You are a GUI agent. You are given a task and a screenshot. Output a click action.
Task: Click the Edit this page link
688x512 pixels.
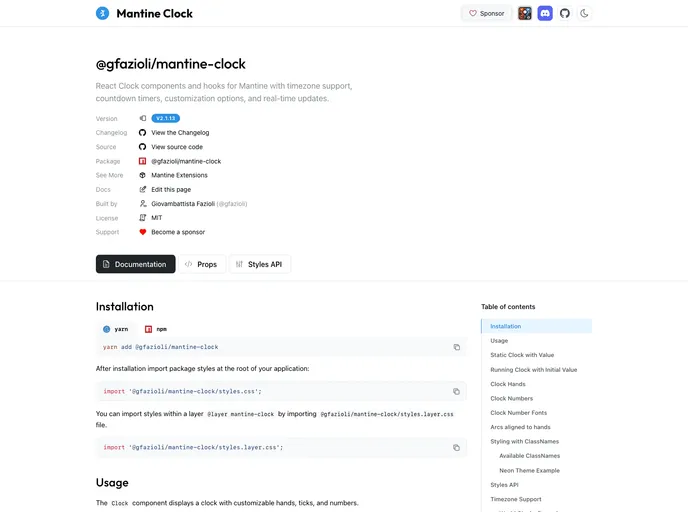tap(171, 189)
